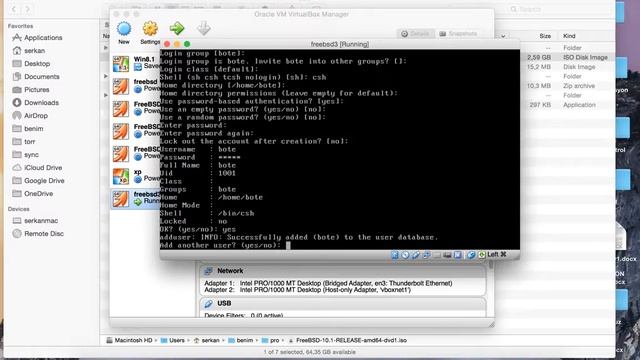Click hard disk activity status icon
This screenshot has width=640, height=360.
(395, 255)
